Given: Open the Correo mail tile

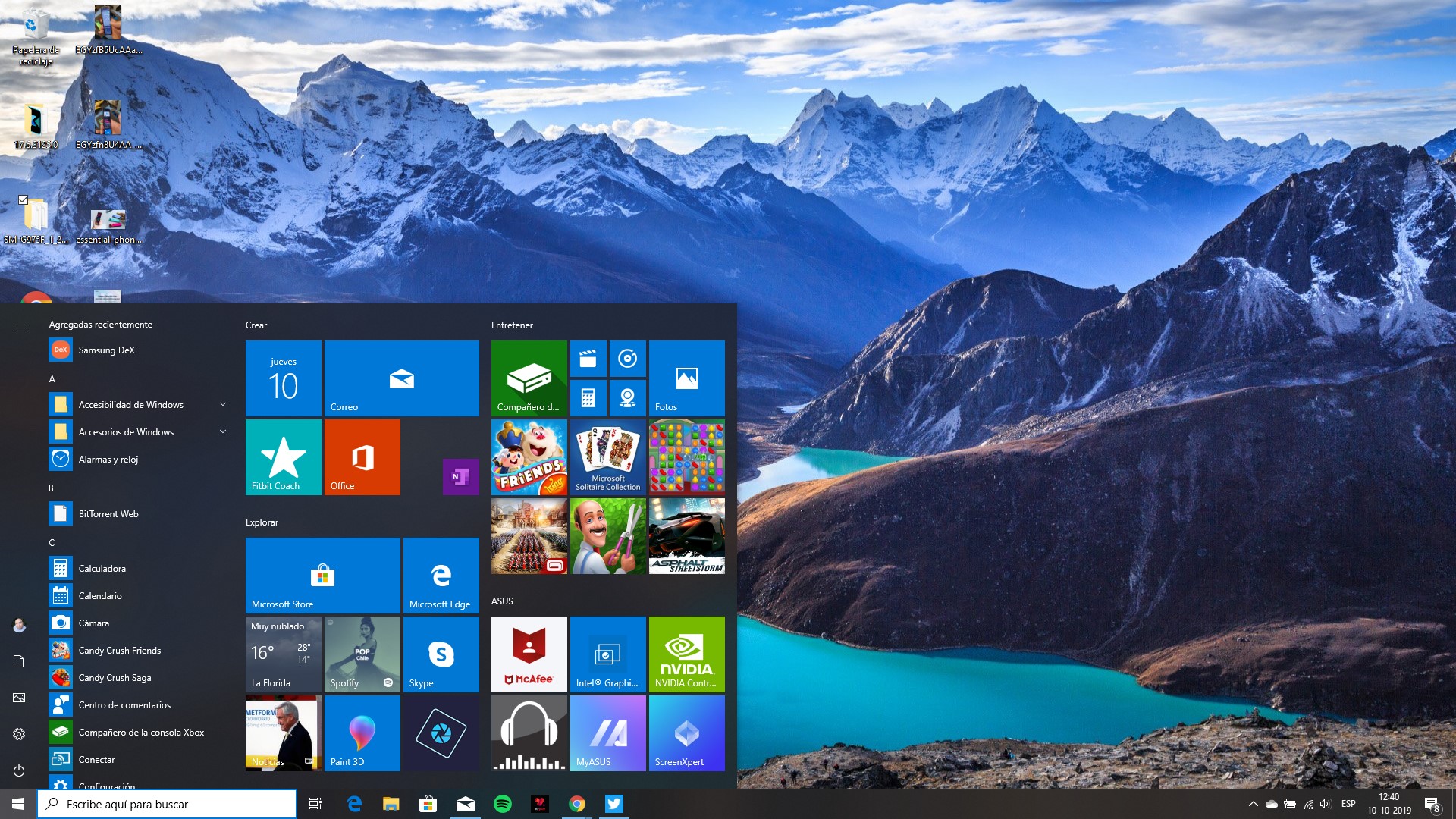Looking at the screenshot, I should 402,378.
